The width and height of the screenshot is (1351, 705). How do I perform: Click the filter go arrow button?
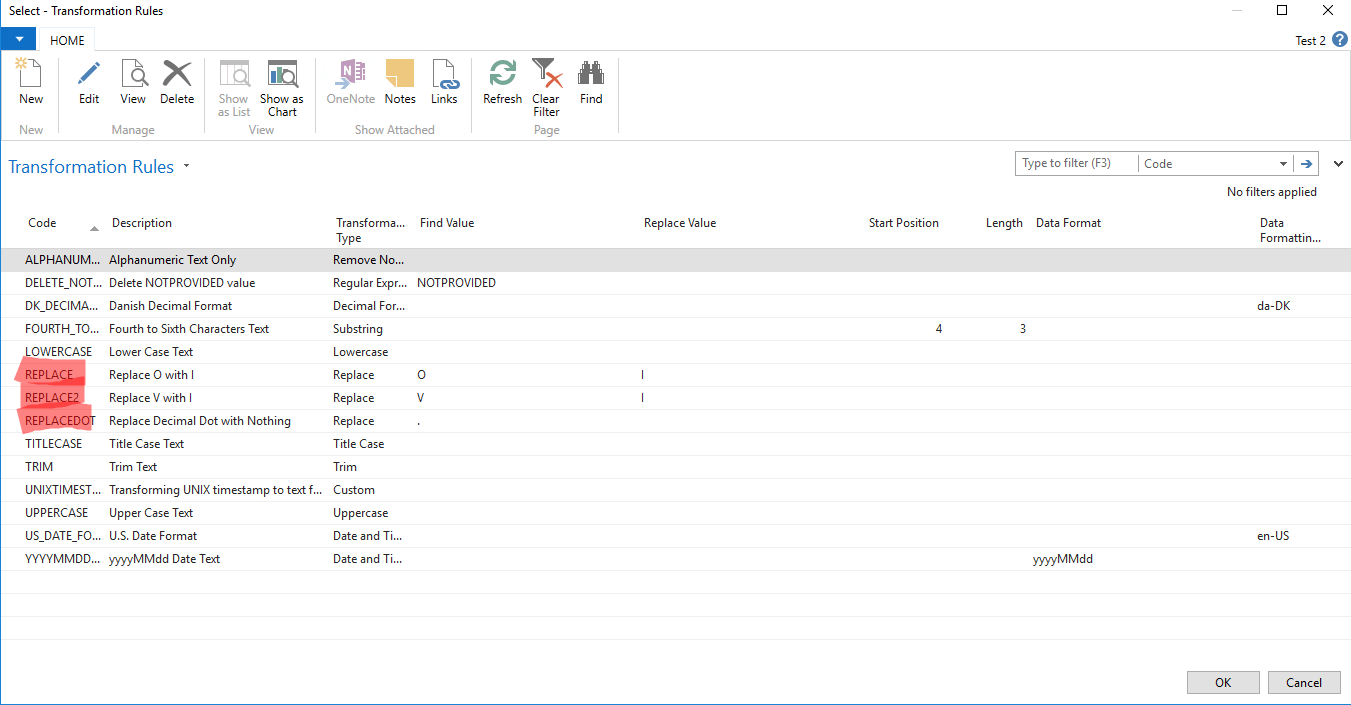pyautogui.click(x=1306, y=164)
